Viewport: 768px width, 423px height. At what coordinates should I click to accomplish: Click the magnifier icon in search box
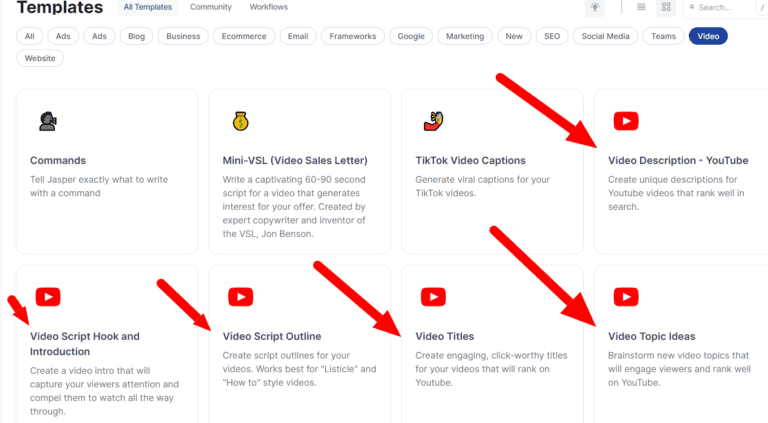pyautogui.click(x=692, y=7)
